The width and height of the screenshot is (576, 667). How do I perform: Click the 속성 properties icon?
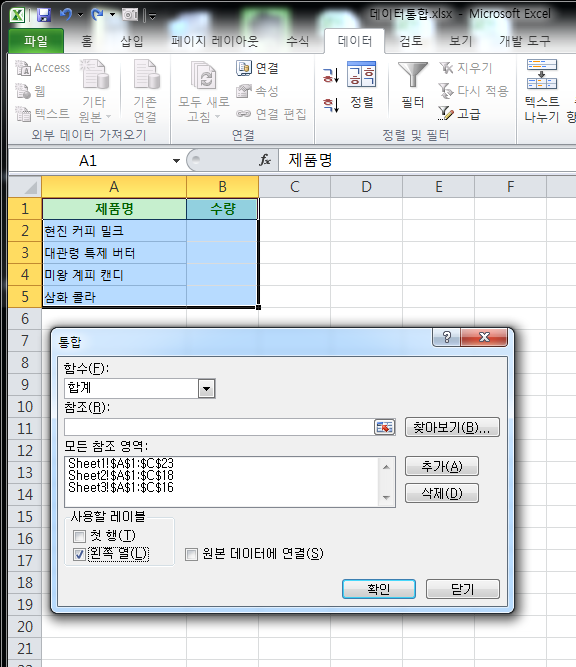[x=258, y=91]
